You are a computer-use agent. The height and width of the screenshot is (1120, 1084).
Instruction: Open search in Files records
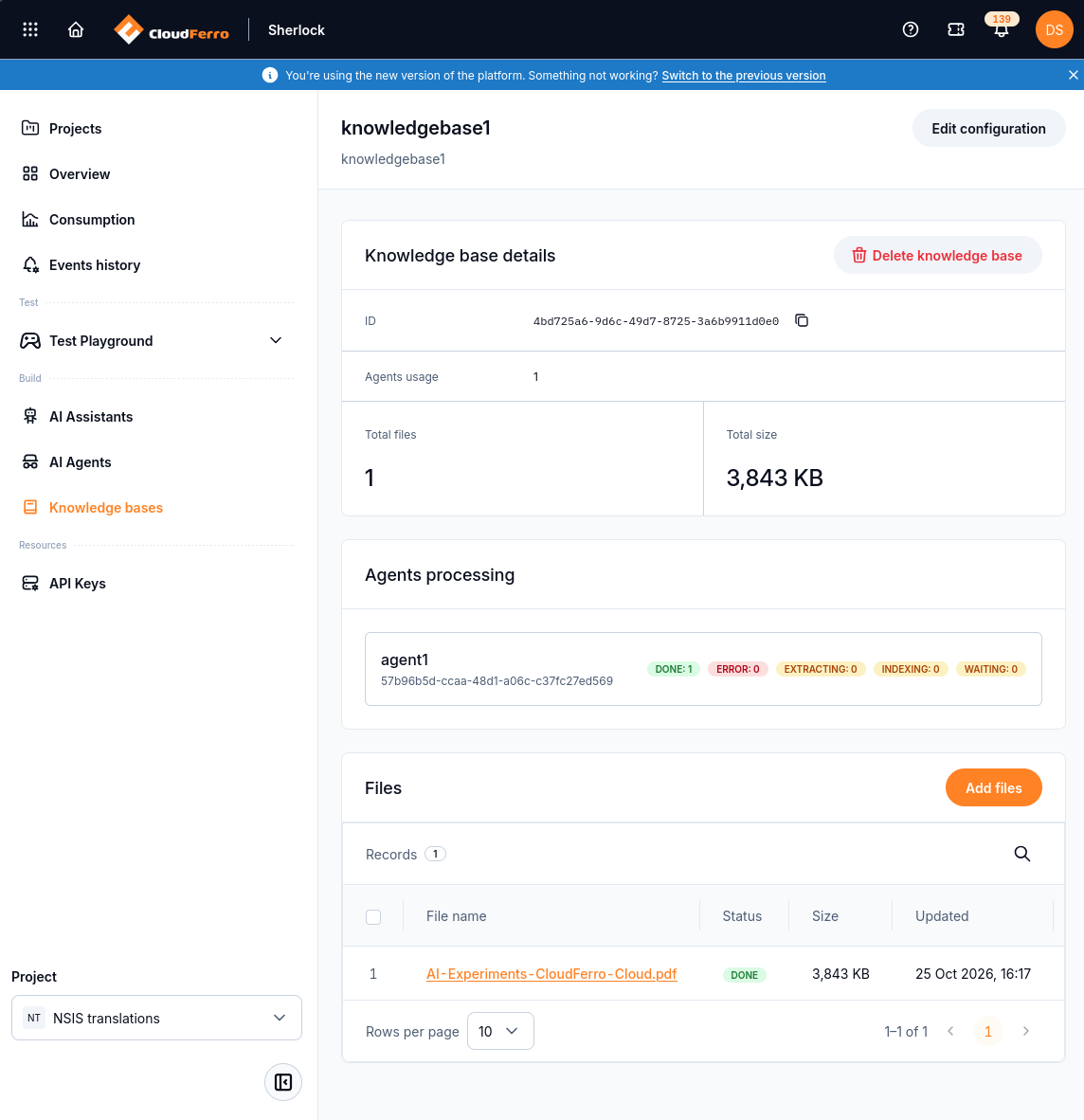point(1021,854)
